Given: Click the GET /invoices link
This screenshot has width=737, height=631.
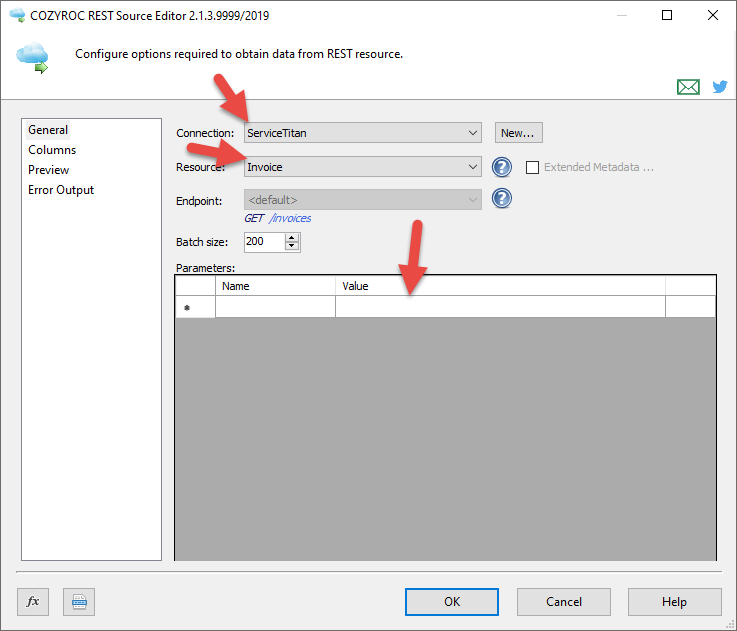Looking at the screenshot, I should [277, 218].
